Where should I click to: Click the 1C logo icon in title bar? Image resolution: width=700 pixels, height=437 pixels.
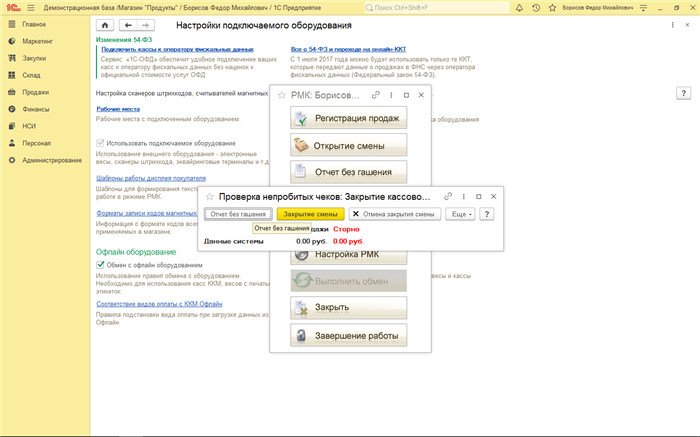(13, 8)
